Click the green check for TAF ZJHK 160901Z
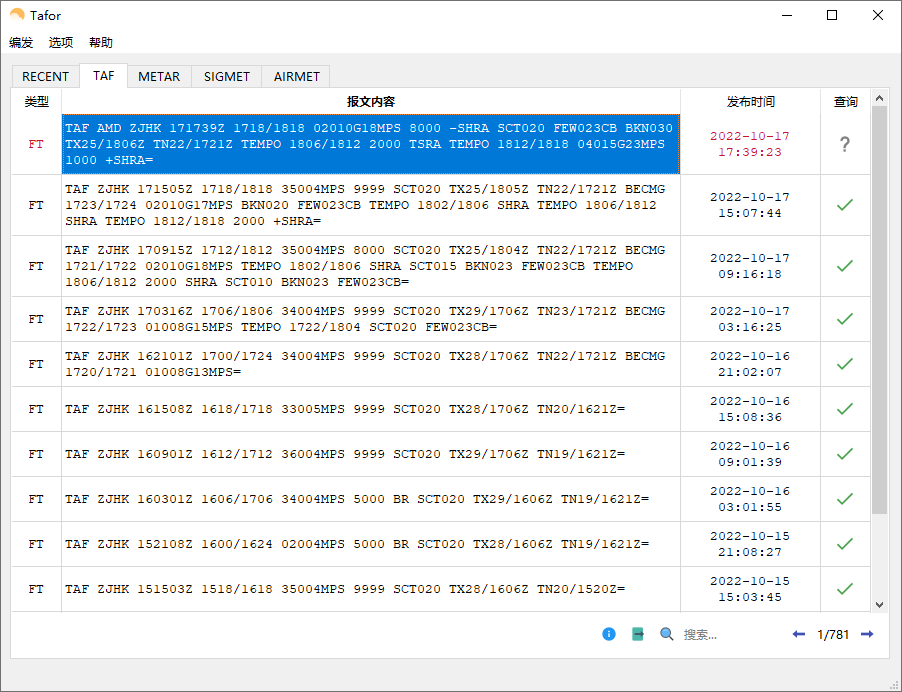The height and width of the screenshot is (692, 902). tap(844, 454)
